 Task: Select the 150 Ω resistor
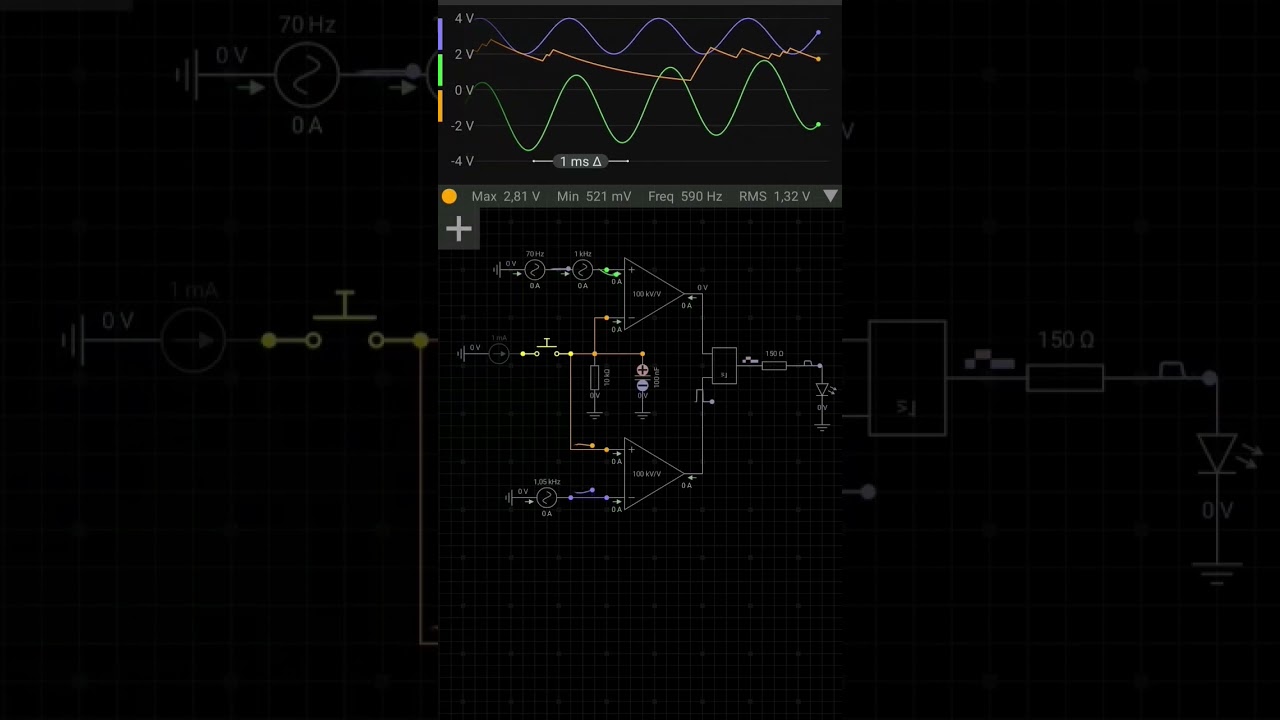(x=774, y=366)
